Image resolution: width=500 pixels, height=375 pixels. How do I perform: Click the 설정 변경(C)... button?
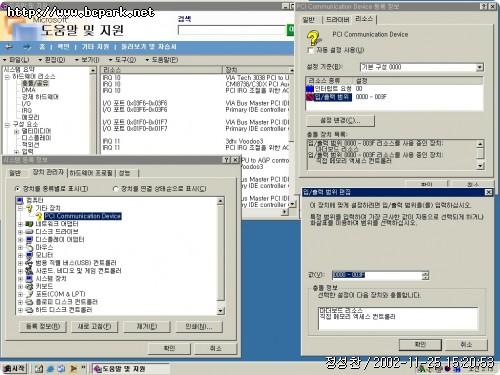[340, 121]
